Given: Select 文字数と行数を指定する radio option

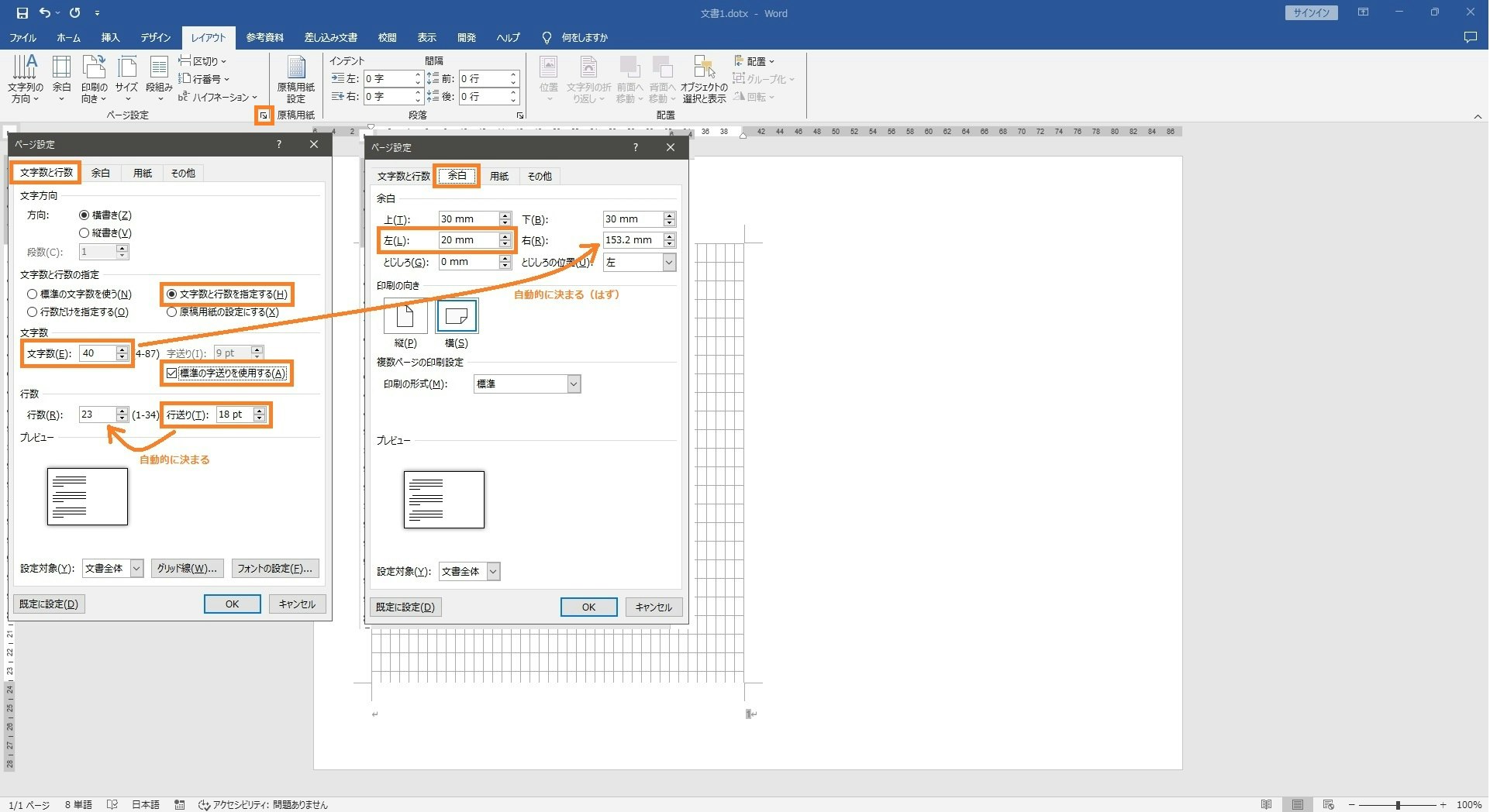Looking at the screenshot, I should coord(172,294).
